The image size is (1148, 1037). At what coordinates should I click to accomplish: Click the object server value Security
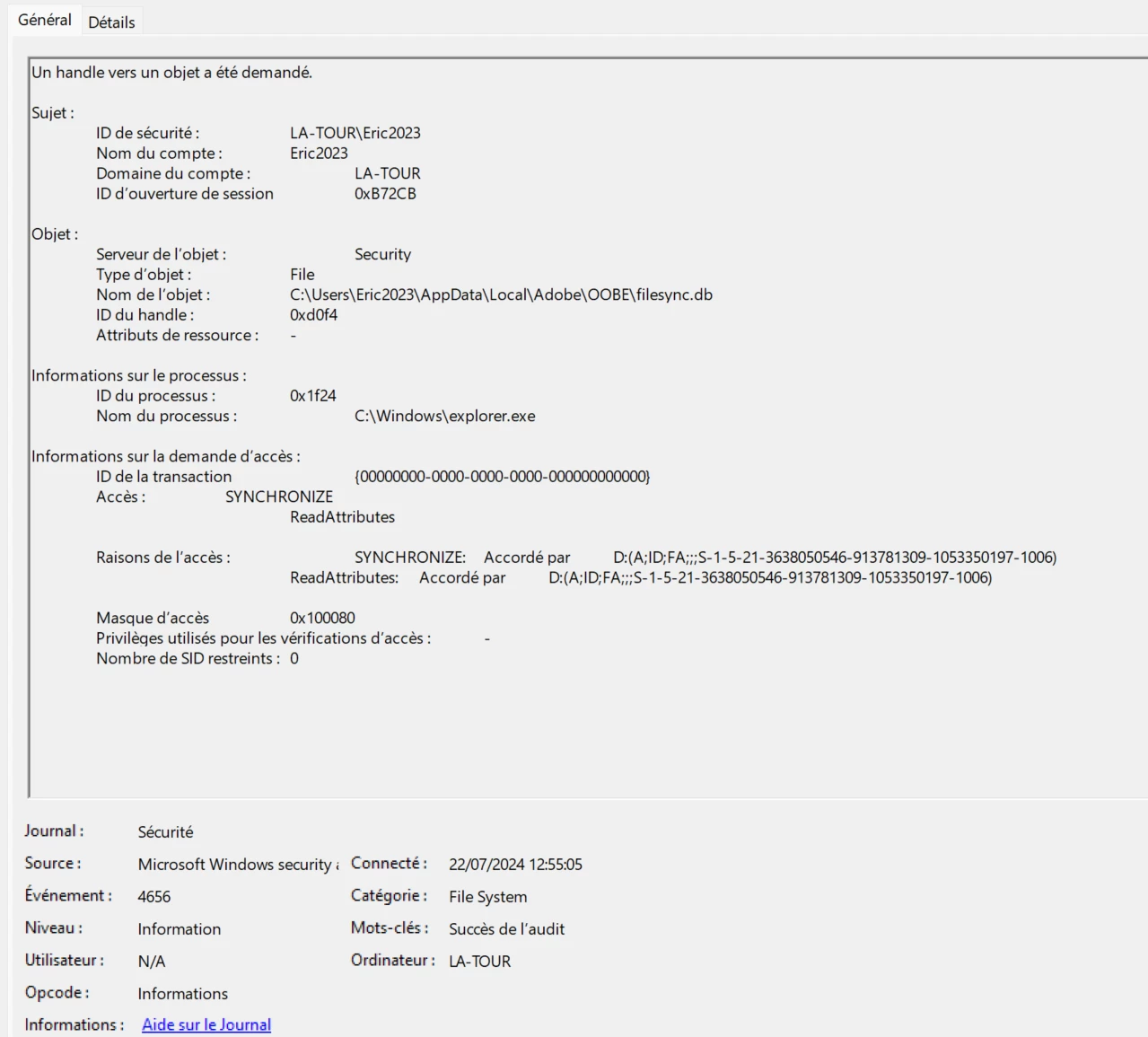(x=382, y=254)
